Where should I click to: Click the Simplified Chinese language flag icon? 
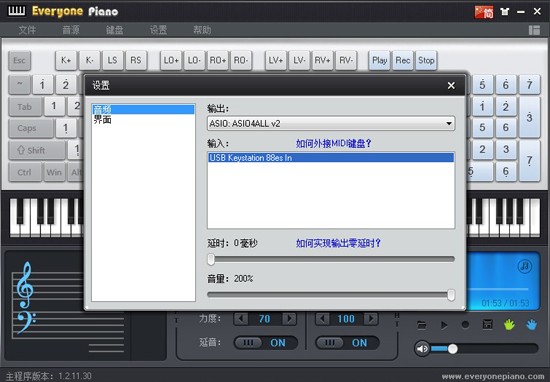click(x=484, y=12)
